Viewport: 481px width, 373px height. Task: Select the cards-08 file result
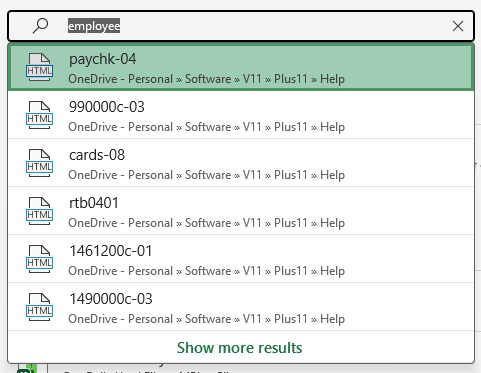click(241, 163)
